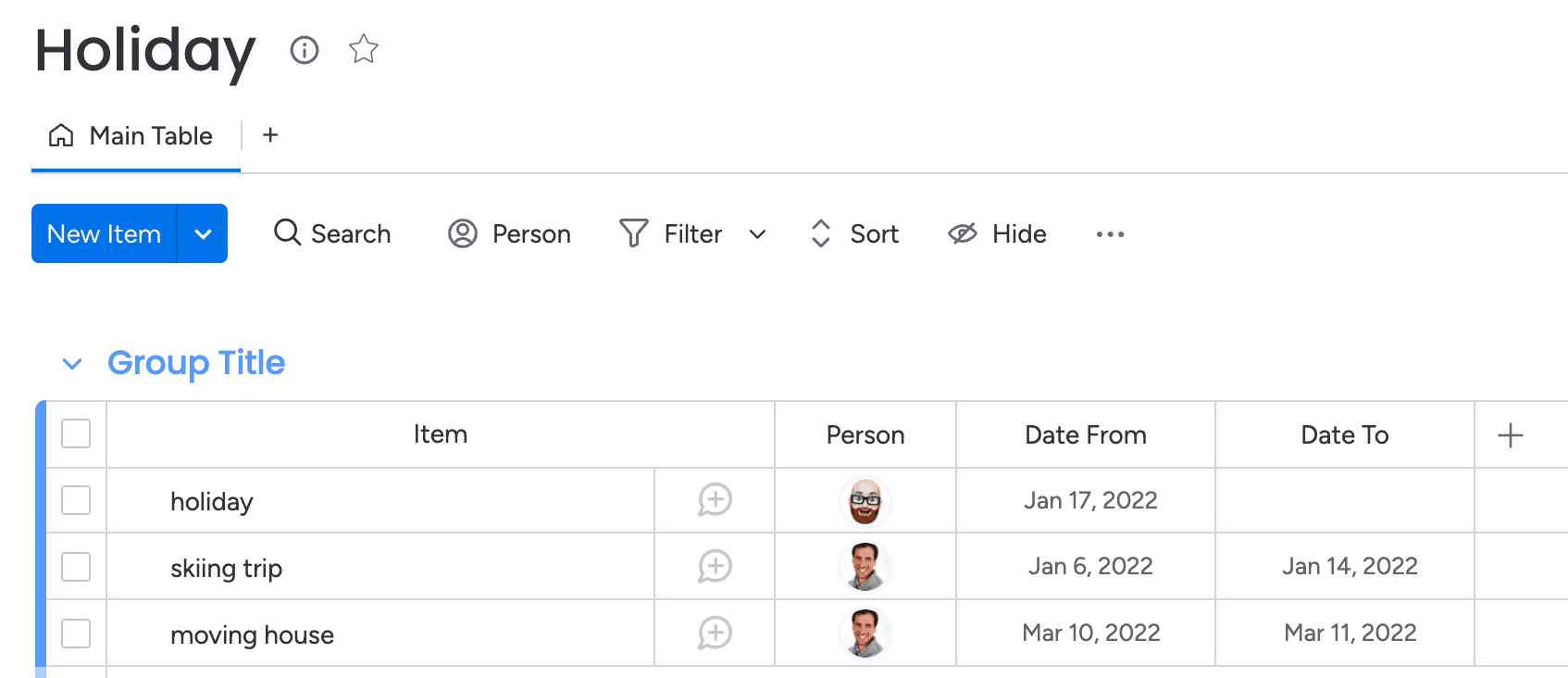Open Sort options
The image size is (1568, 678).
[854, 233]
